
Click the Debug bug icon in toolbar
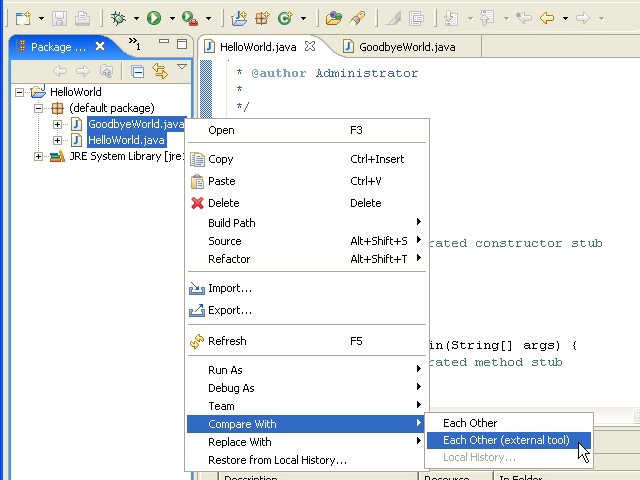pos(118,18)
